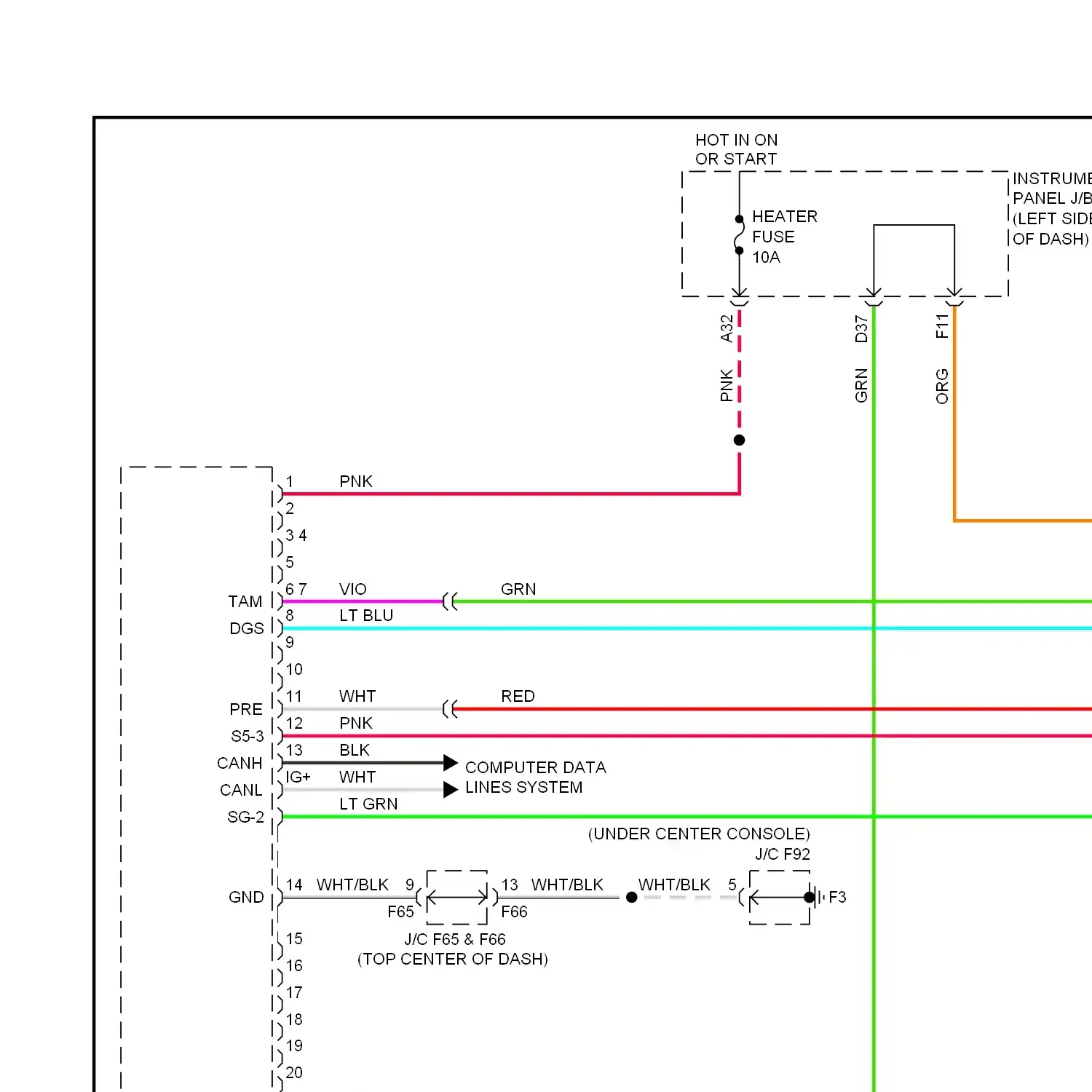The width and height of the screenshot is (1092, 1092).
Task: Click the WHT/BLK label before J/C F92 pin 5
Action: click(674, 885)
